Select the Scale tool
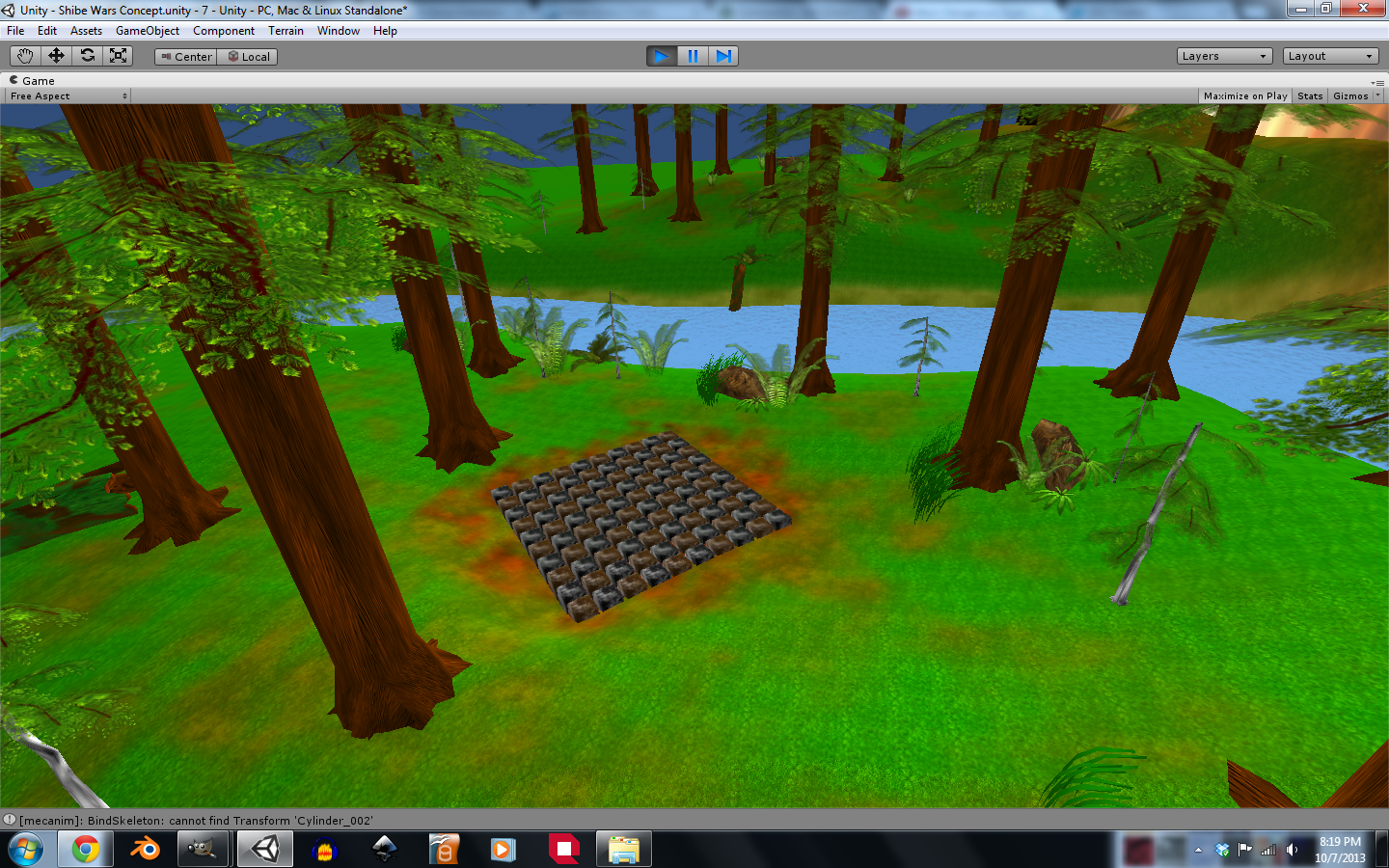The height and width of the screenshot is (868, 1389). (118, 56)
